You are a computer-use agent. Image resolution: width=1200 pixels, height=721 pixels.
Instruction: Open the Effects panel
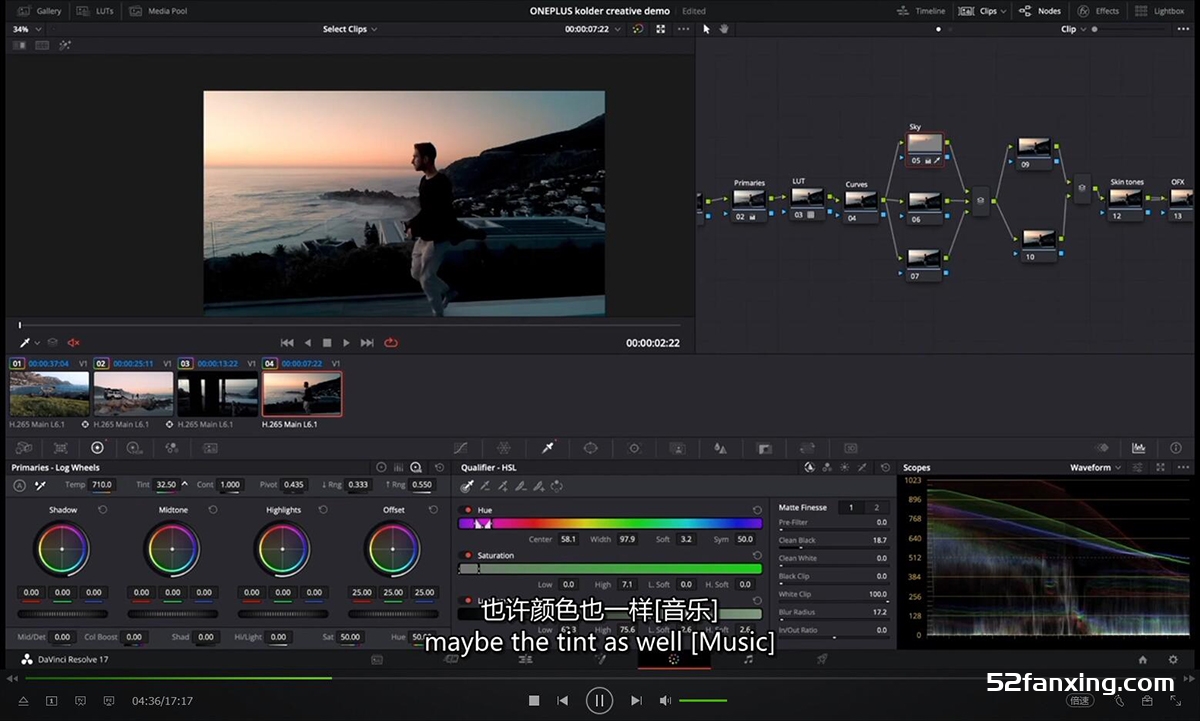[1099, 11]
